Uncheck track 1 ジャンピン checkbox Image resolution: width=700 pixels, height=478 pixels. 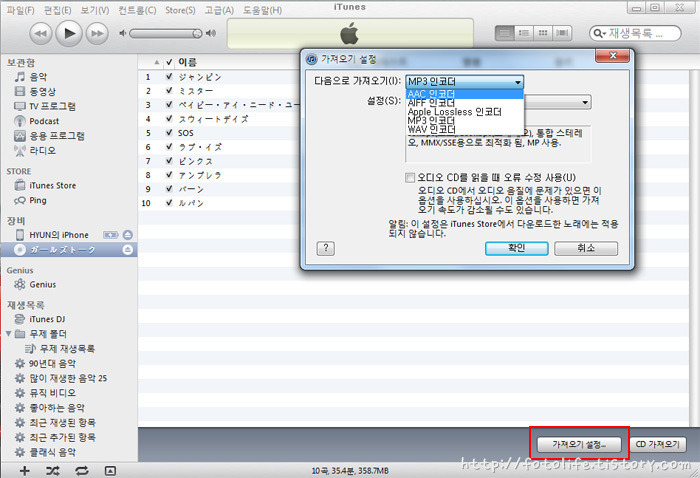pyautogui.click(x=169, y=77)
